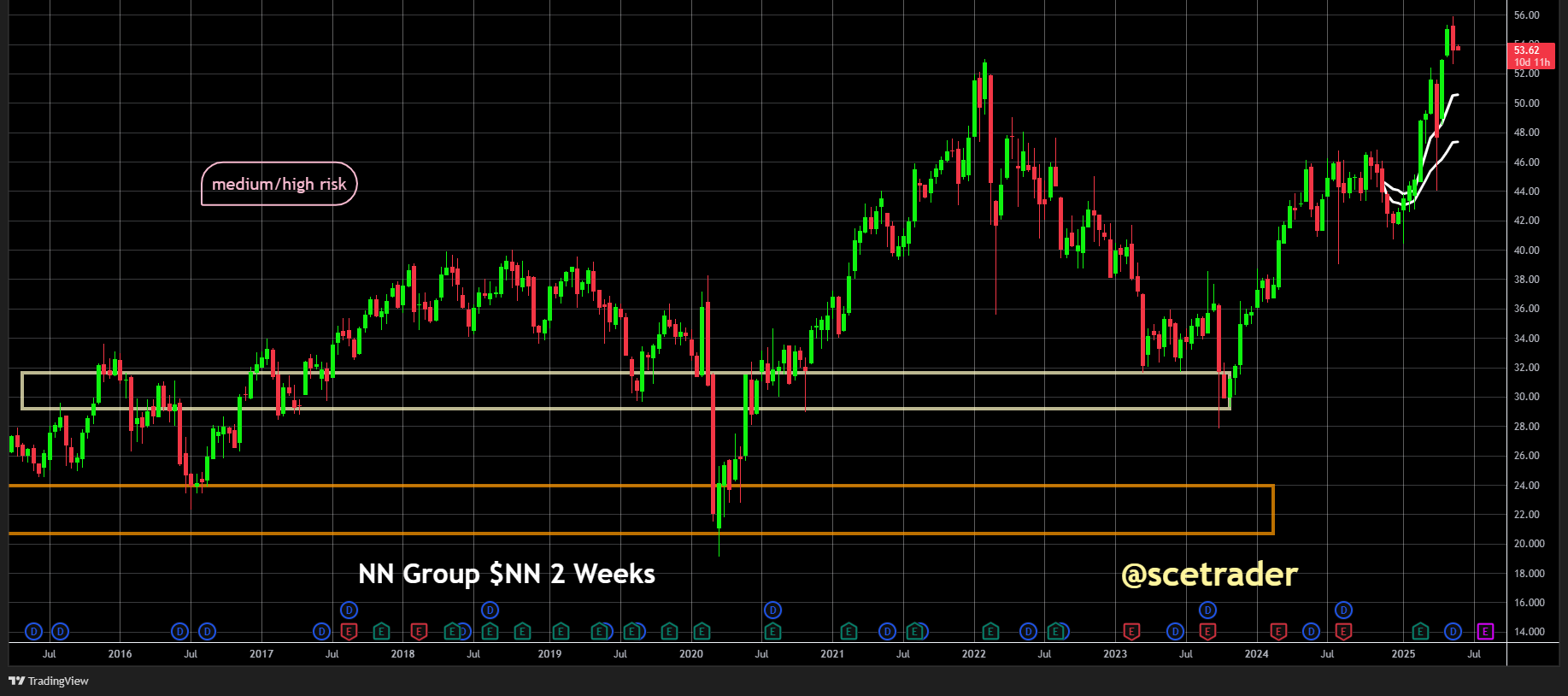Open the red earnings marker below mid-2017 dividend
This screenshot has height=696, width=1568.
pos(349,632)
